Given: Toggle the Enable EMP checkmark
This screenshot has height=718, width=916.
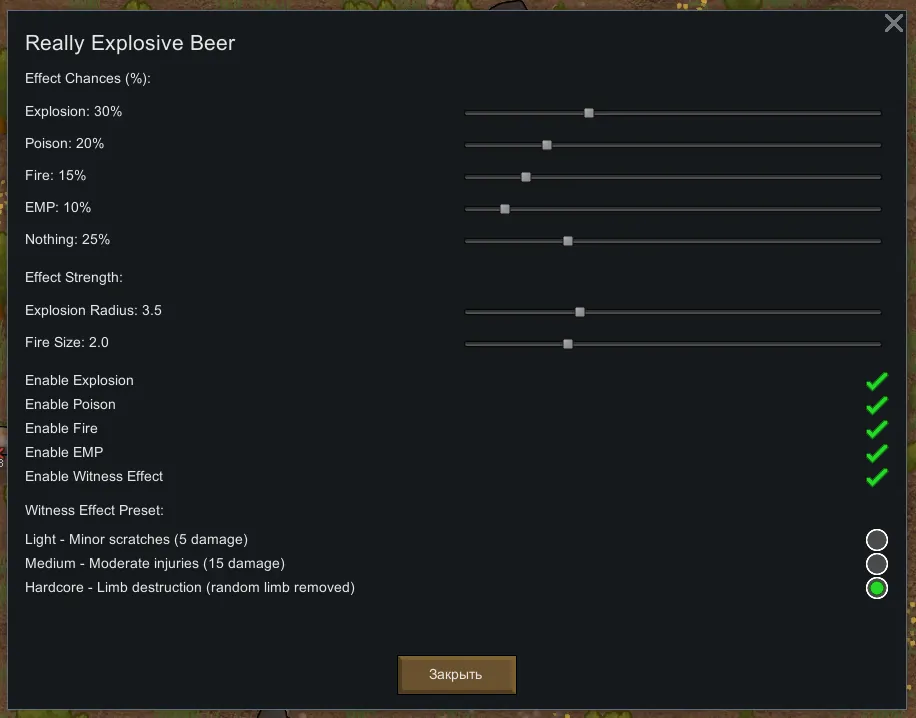Looking at the screenshot, I should [x=877, y=453].
